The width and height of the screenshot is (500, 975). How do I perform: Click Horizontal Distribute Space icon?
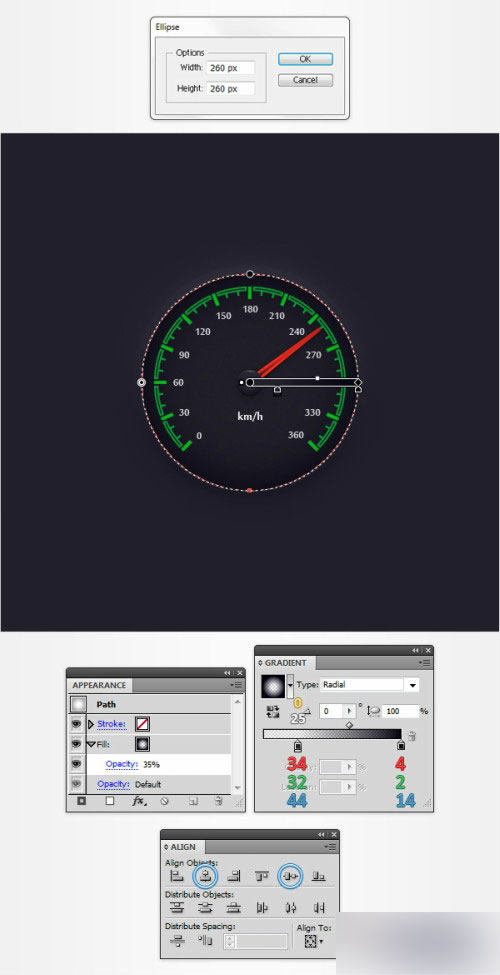click(x=205, y=941)
